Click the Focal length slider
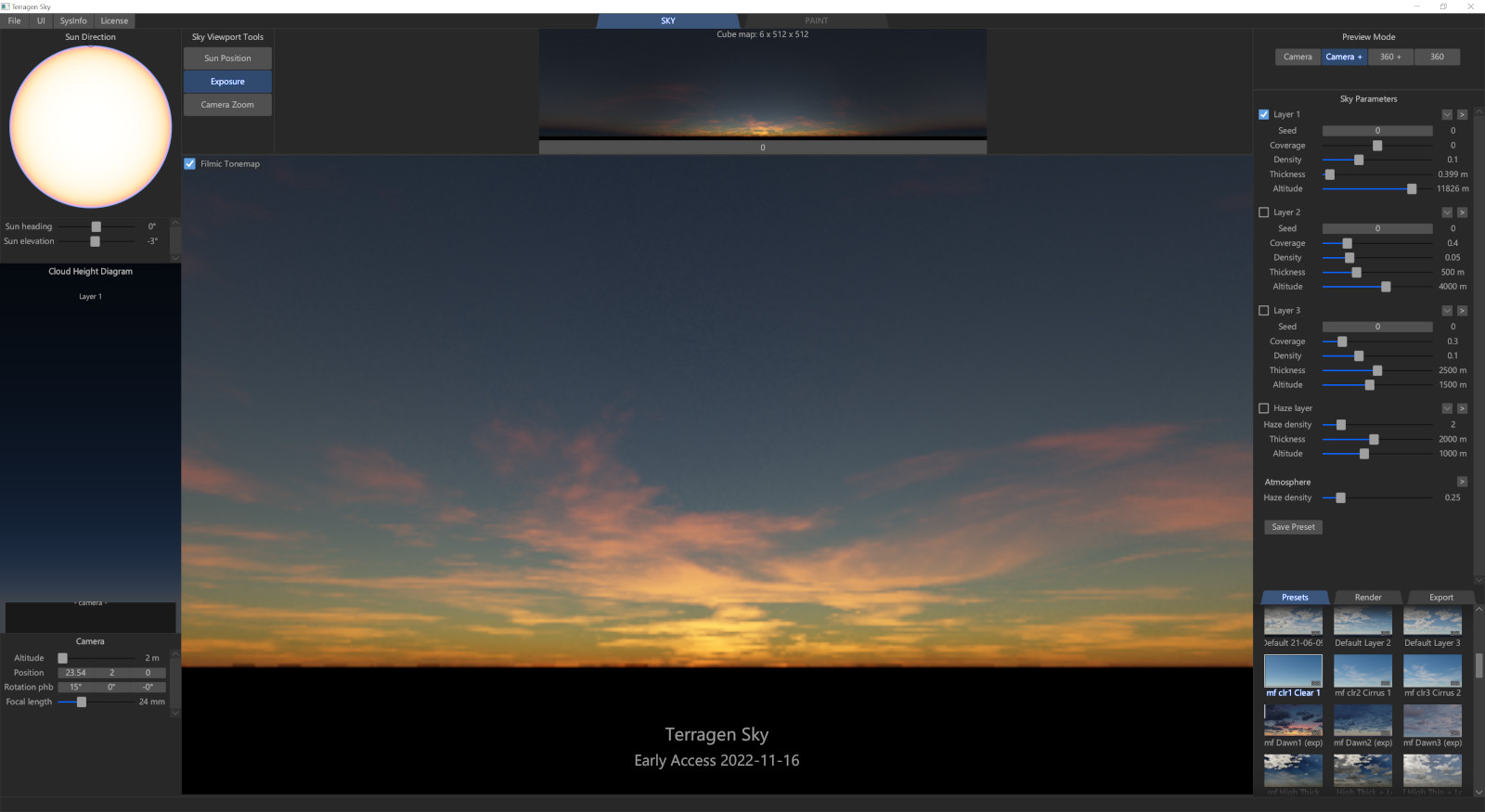 97,702
